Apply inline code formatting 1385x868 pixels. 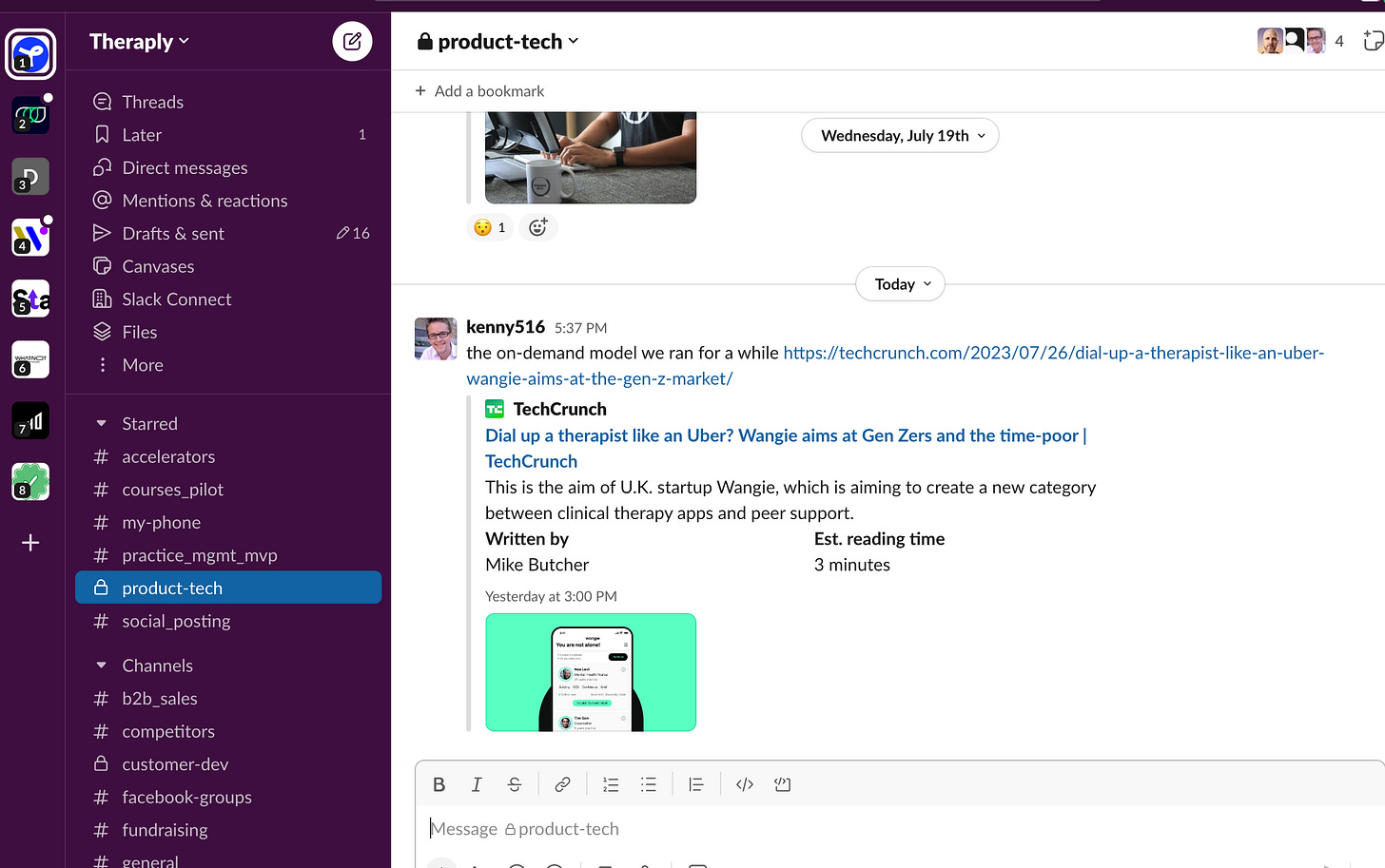click(745, 784)
